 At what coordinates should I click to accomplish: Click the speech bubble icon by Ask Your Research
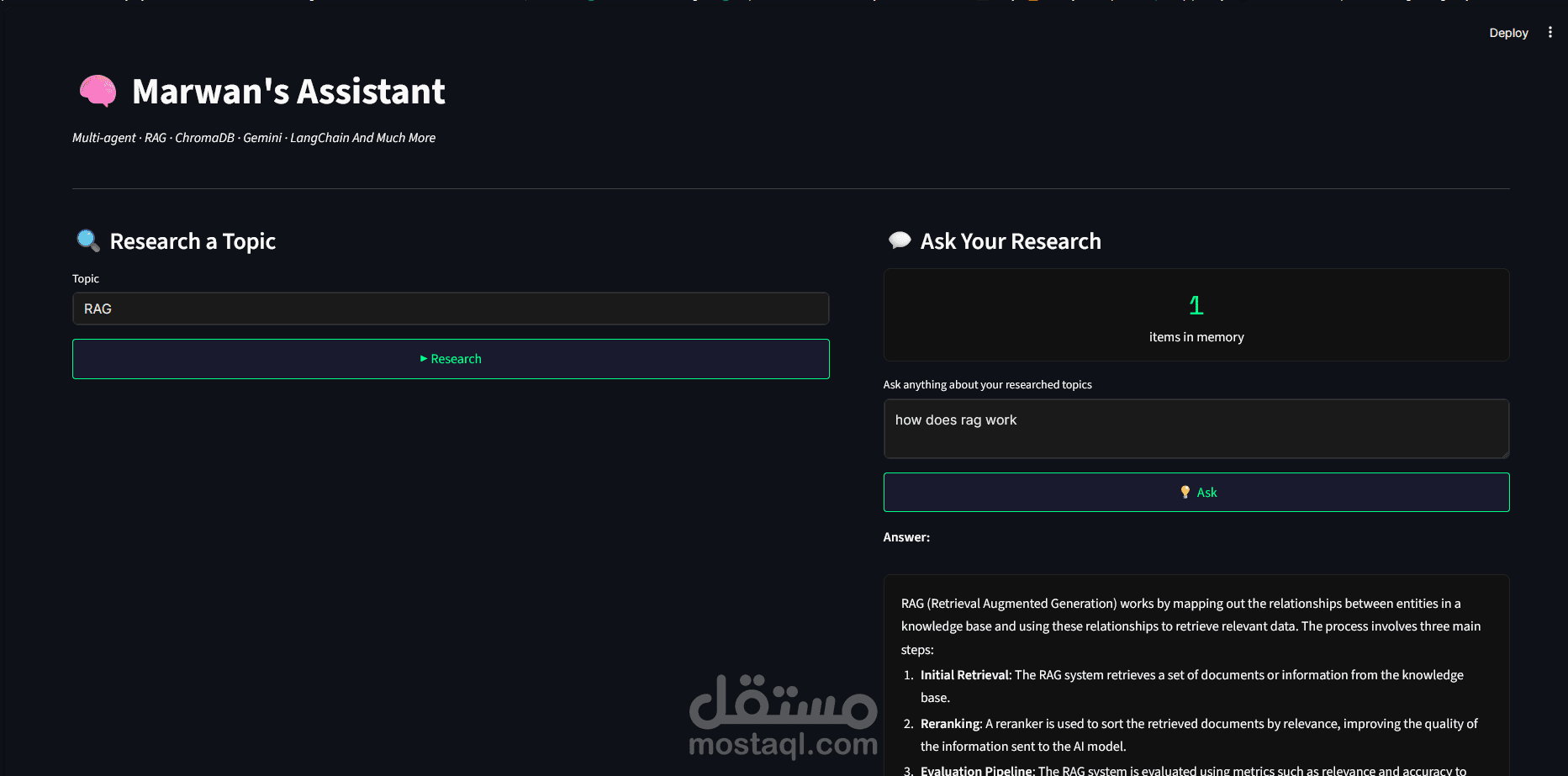[x=900, y=241]
